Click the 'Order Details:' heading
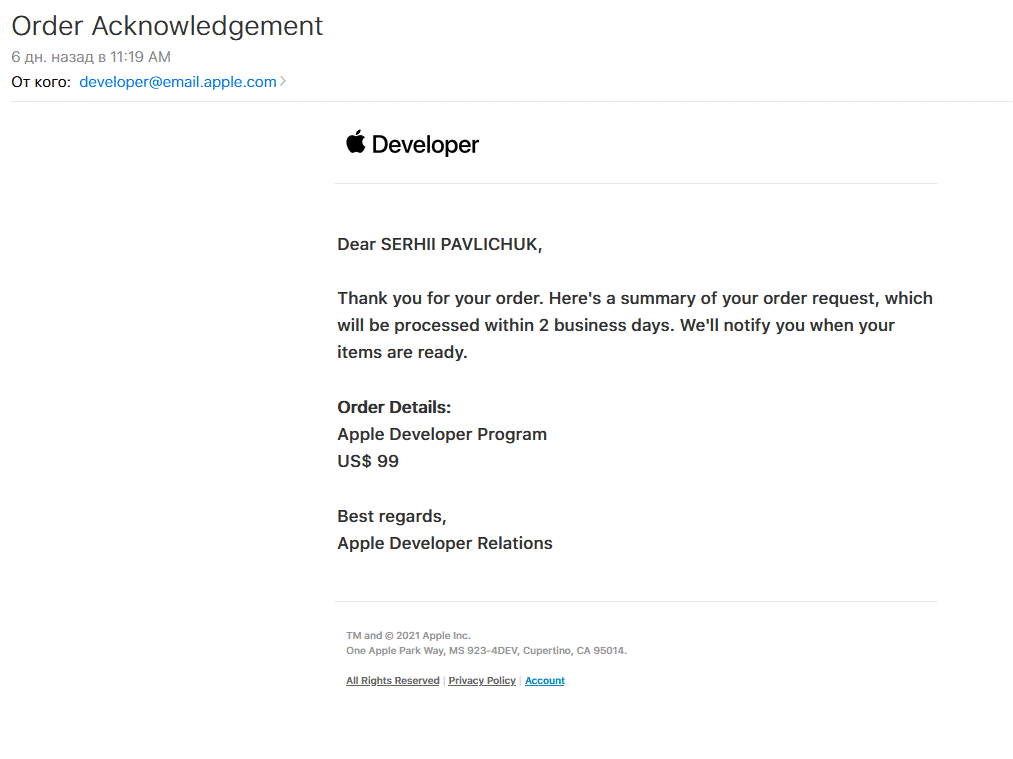 [394, 407]
